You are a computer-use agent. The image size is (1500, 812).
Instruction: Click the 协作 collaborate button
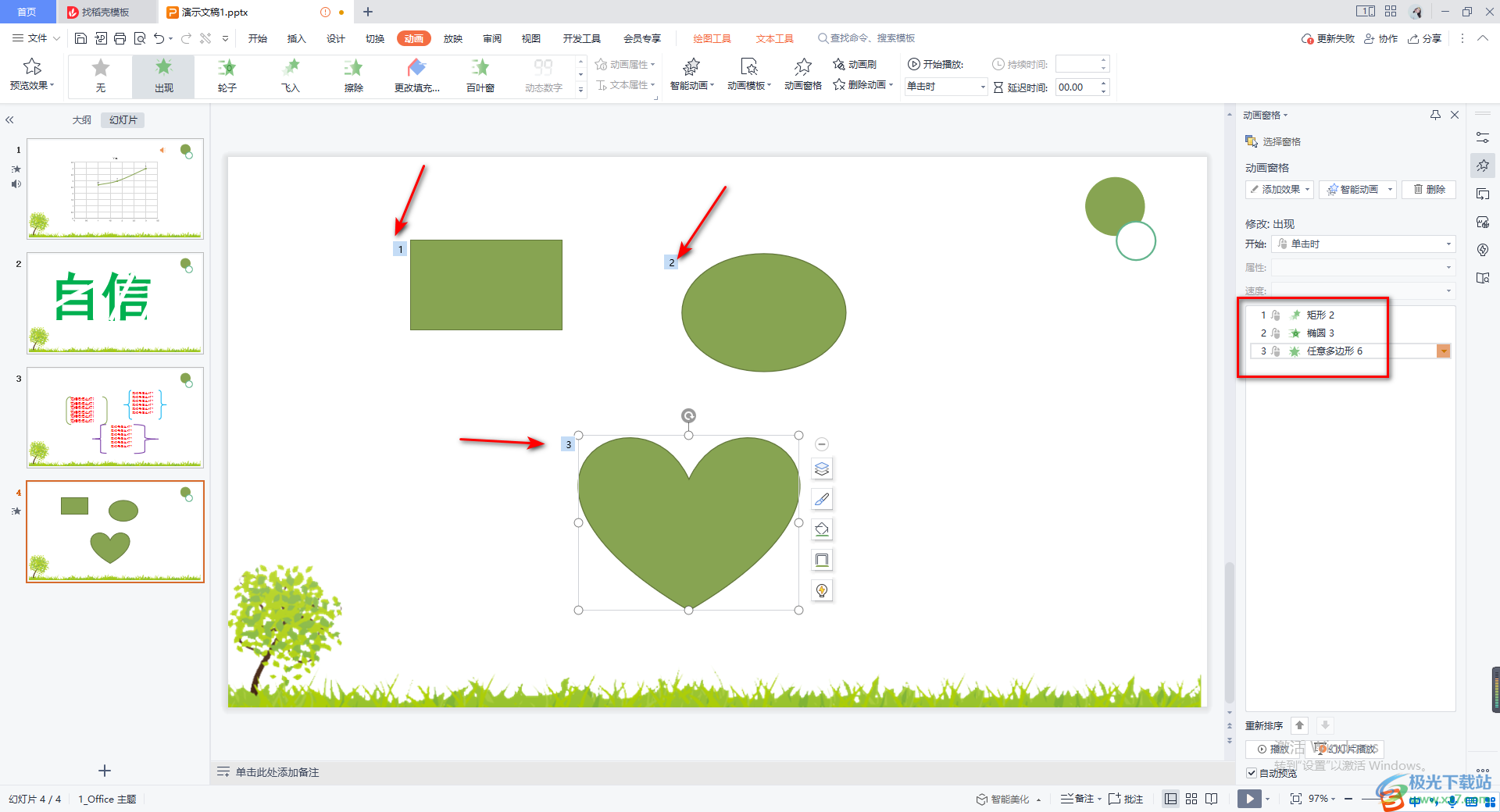click(x=1381, y=38)
